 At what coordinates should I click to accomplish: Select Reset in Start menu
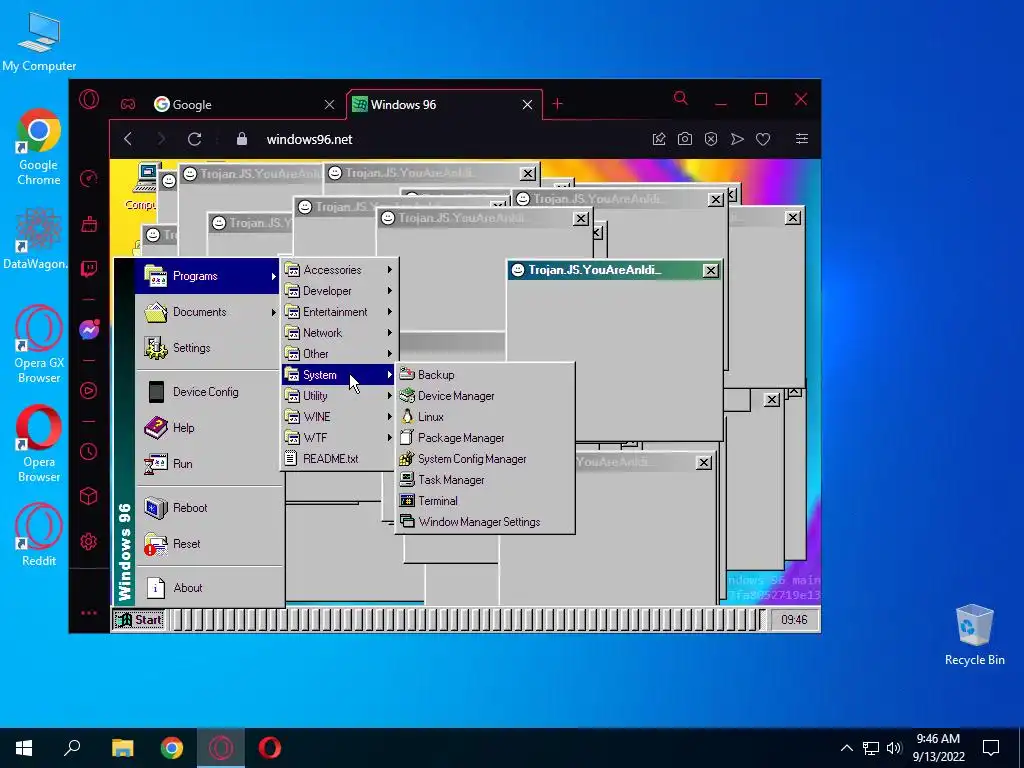[209, 543]
